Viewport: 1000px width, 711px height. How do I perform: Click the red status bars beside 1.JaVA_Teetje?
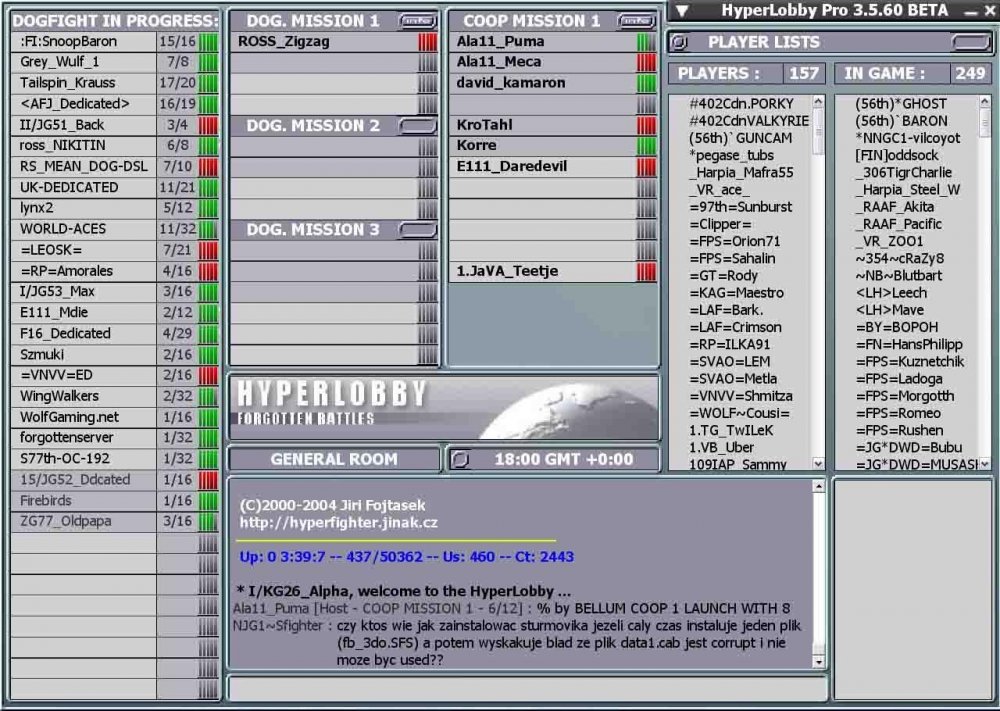pyautogui.click(x=646, y=271)
